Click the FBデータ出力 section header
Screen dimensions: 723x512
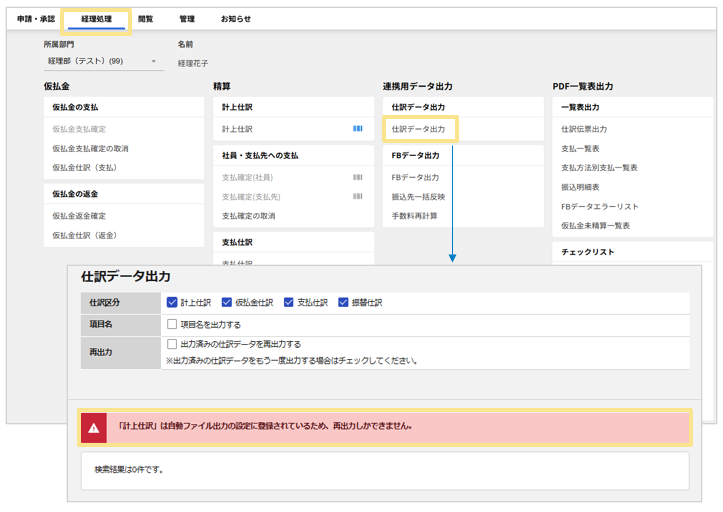pos(415,155)
